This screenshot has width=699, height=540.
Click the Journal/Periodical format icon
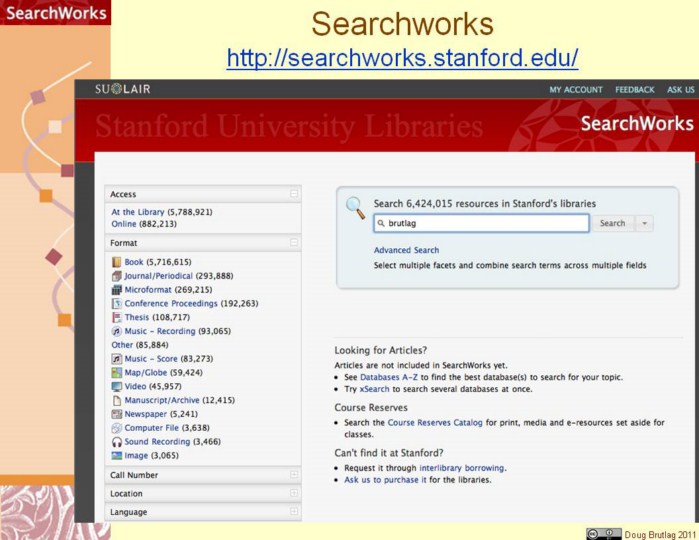click(116, 276)
